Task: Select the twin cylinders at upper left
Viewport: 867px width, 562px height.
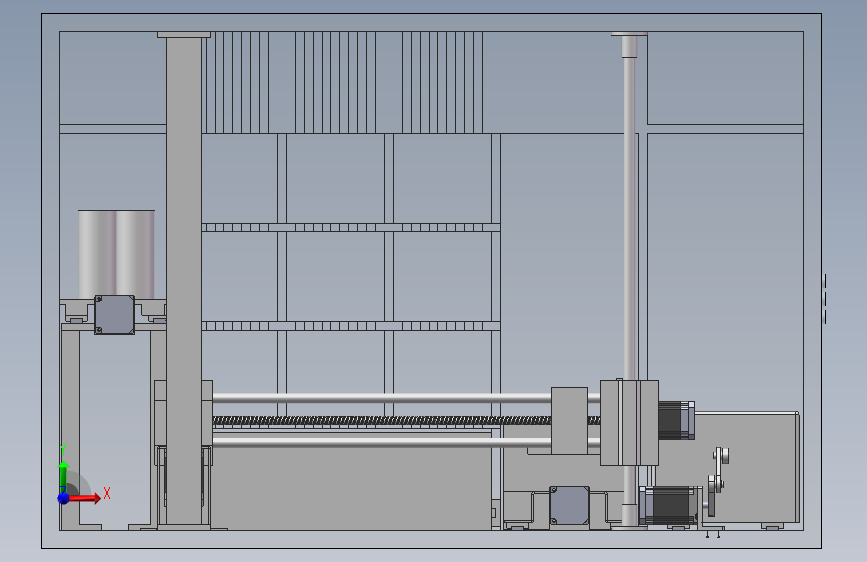Action: 116,254
